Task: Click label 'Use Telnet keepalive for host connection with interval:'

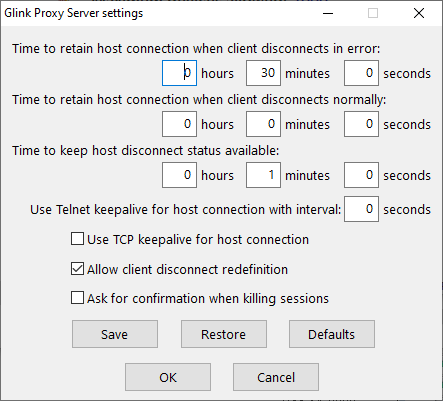Action: coord(186,210)
